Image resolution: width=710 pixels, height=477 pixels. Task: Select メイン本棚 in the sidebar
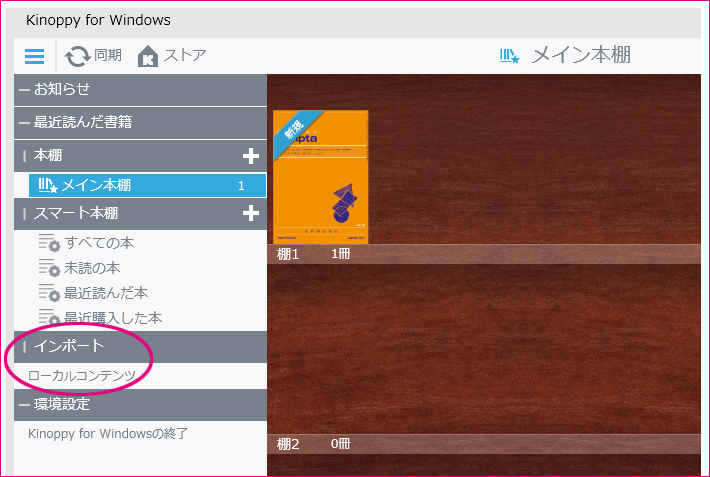click(148, 185)
